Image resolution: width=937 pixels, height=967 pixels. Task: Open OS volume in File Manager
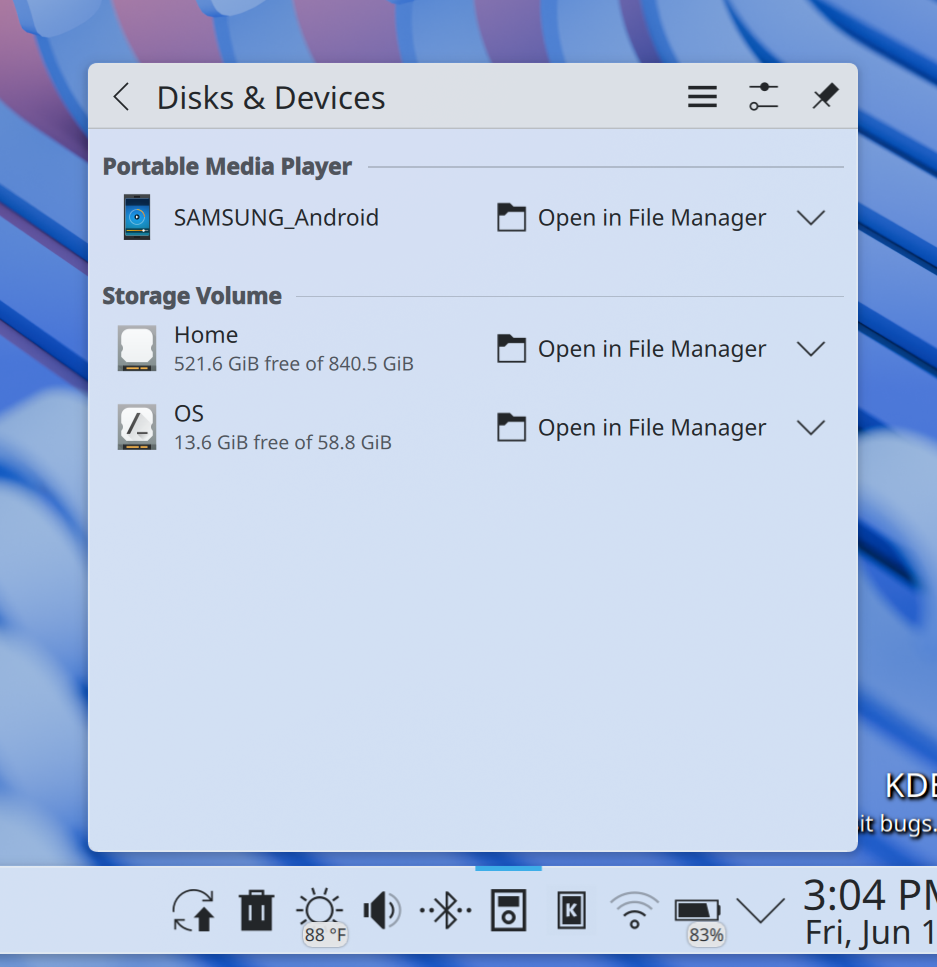[631, 427]
